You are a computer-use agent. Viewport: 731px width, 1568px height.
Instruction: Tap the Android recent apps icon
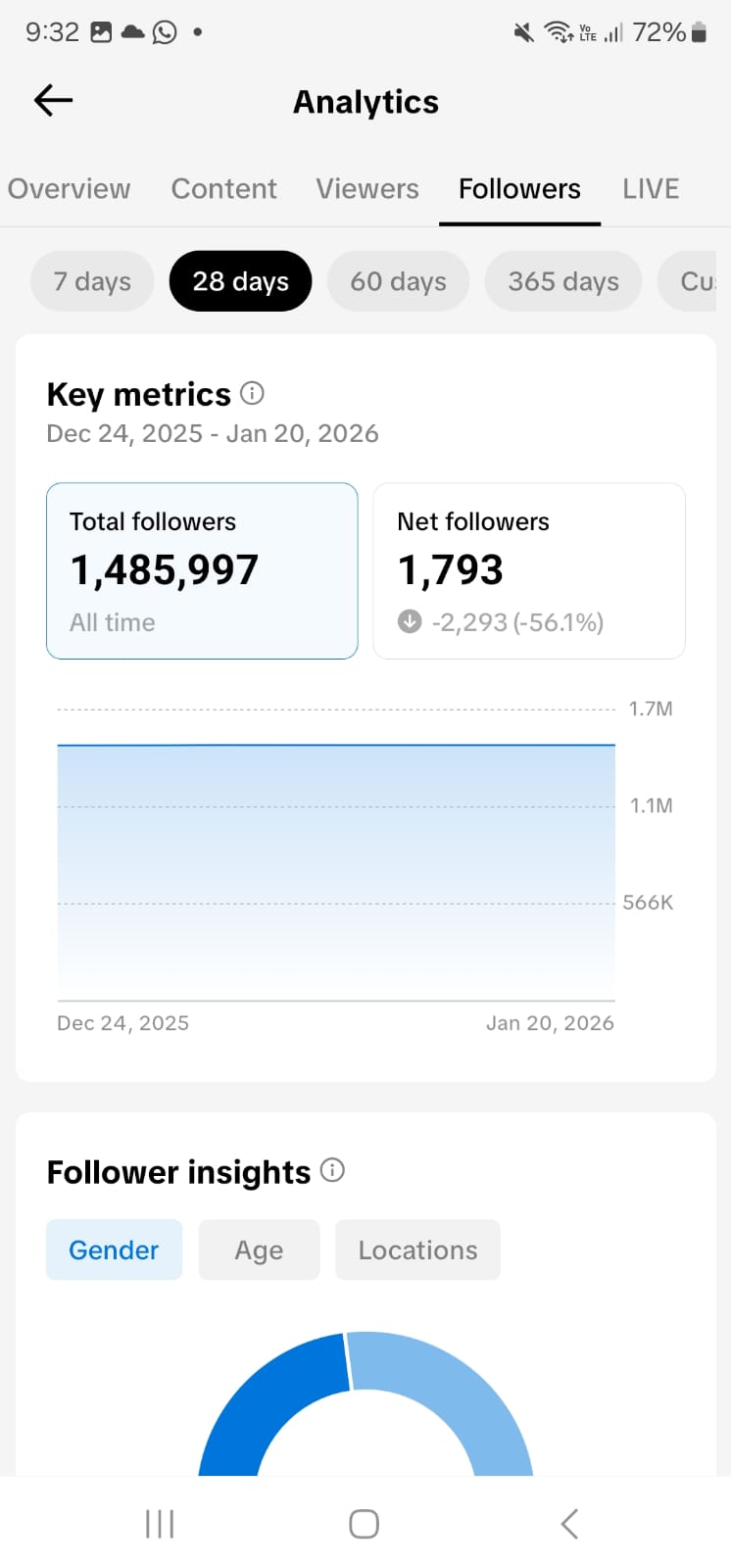[160, 1524]
